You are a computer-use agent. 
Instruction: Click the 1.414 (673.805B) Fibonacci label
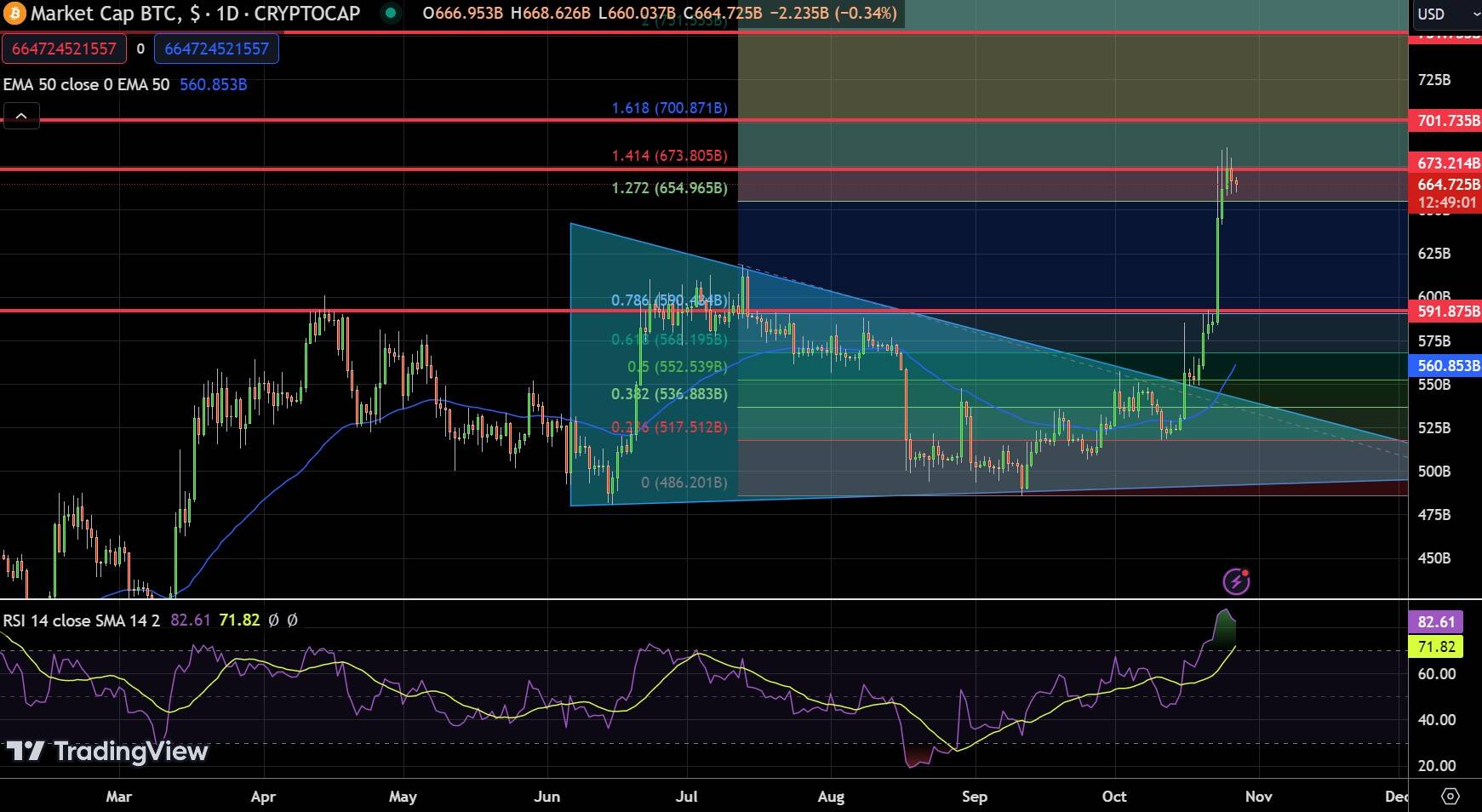[x=670, y=156]
